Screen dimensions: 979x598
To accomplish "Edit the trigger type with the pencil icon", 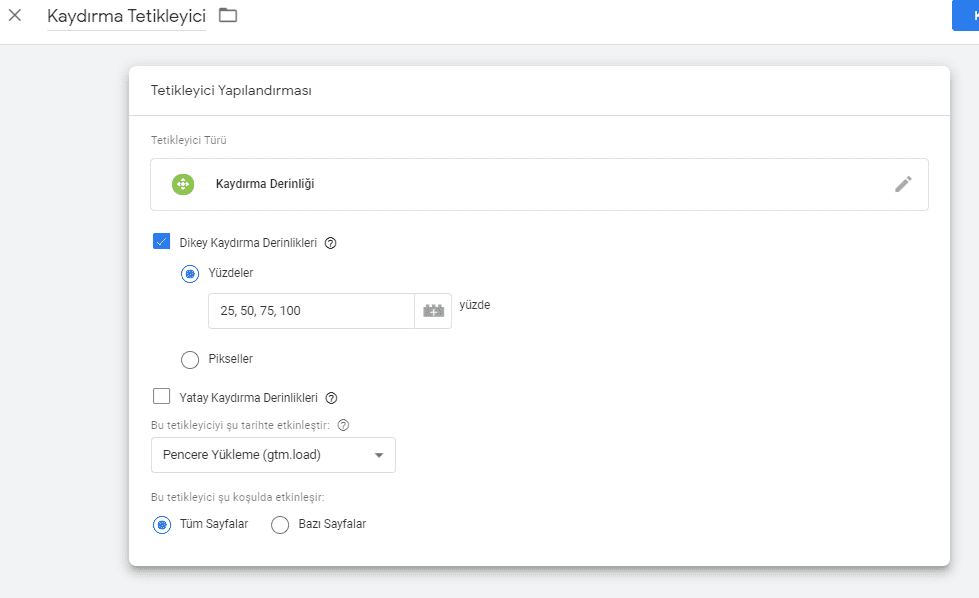I will [903, 184].
